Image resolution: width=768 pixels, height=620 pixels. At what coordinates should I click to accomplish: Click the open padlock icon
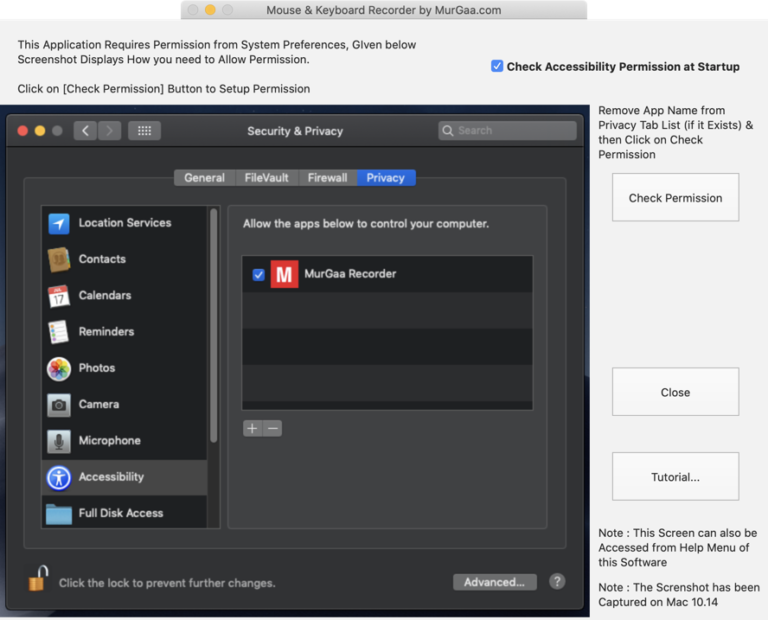(38, 578)
